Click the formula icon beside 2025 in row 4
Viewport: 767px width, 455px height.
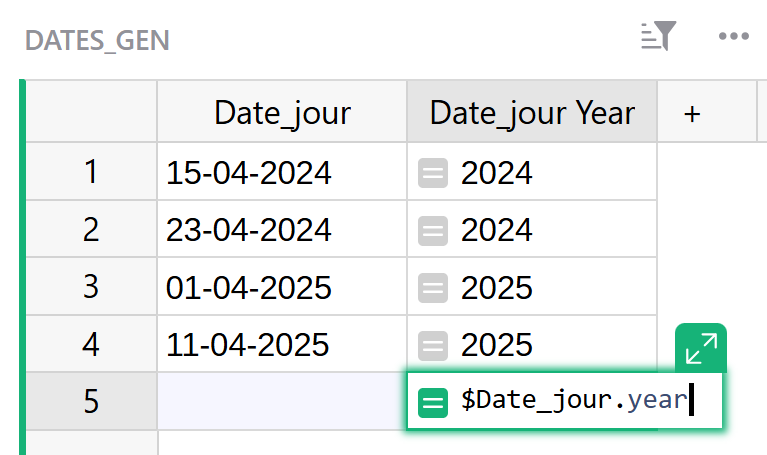pos(433,346)
